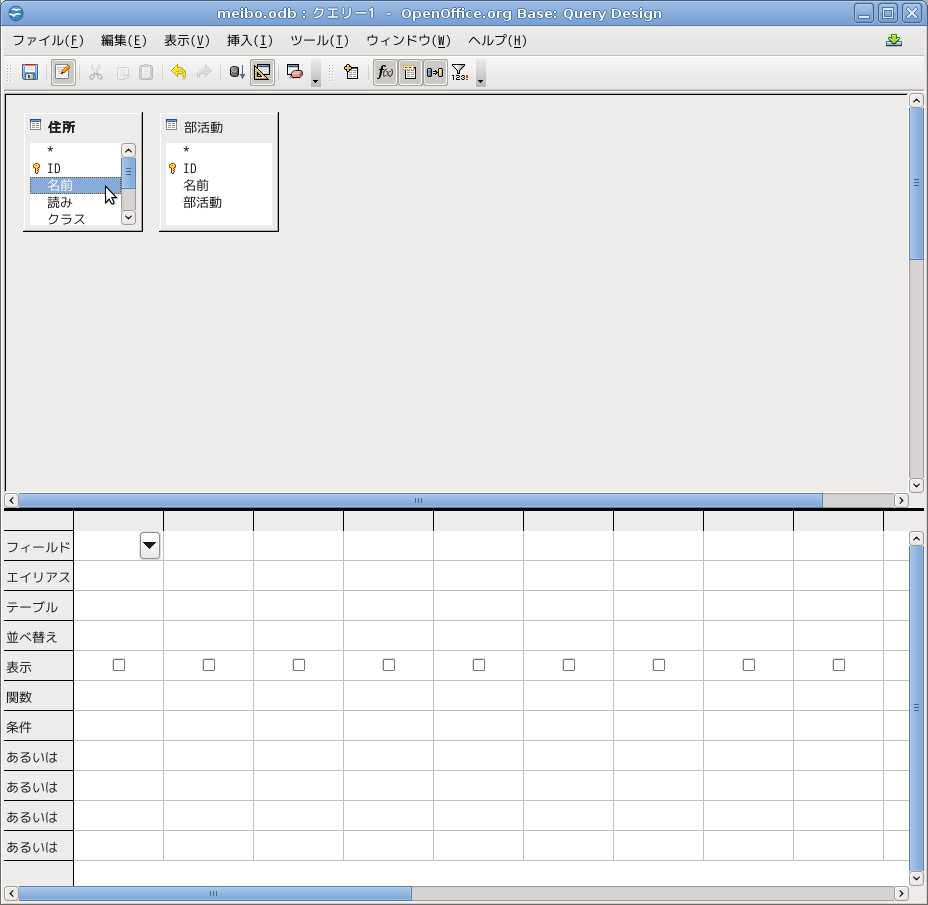Screen dimensions: 928x905
Task: Click the Save icon in toolbar
Action: (30, 72)
